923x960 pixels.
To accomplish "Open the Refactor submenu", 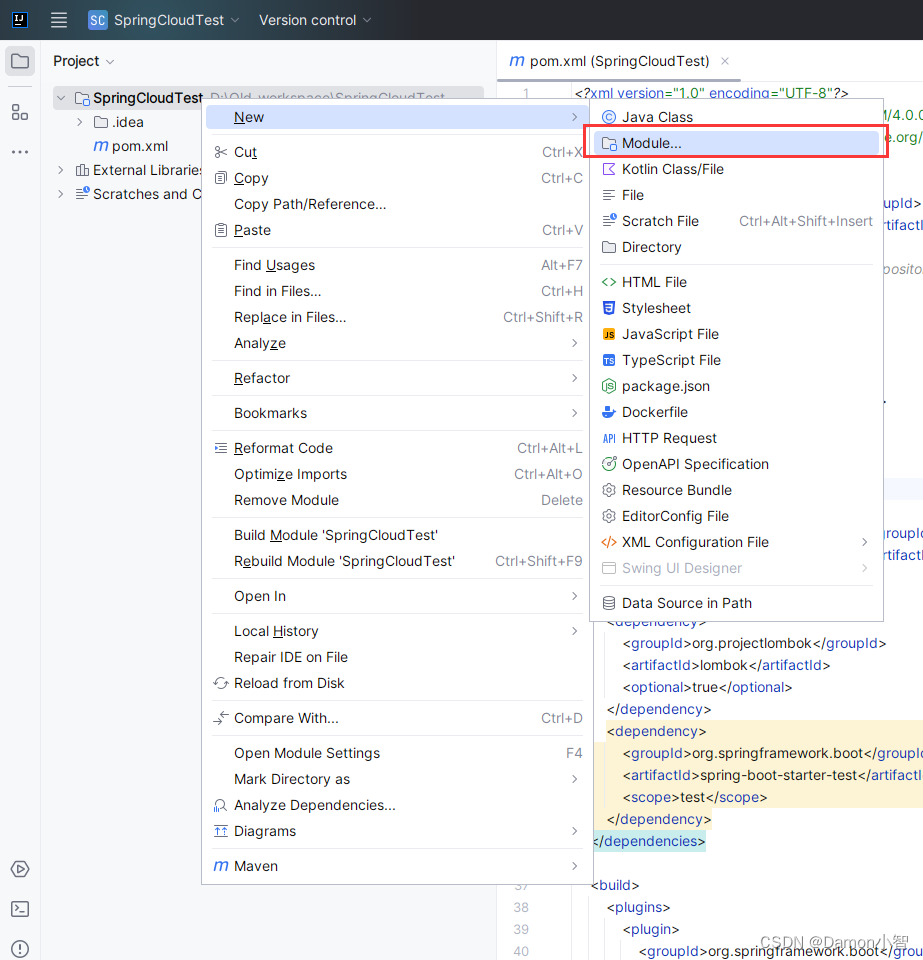I will point(397,378).
